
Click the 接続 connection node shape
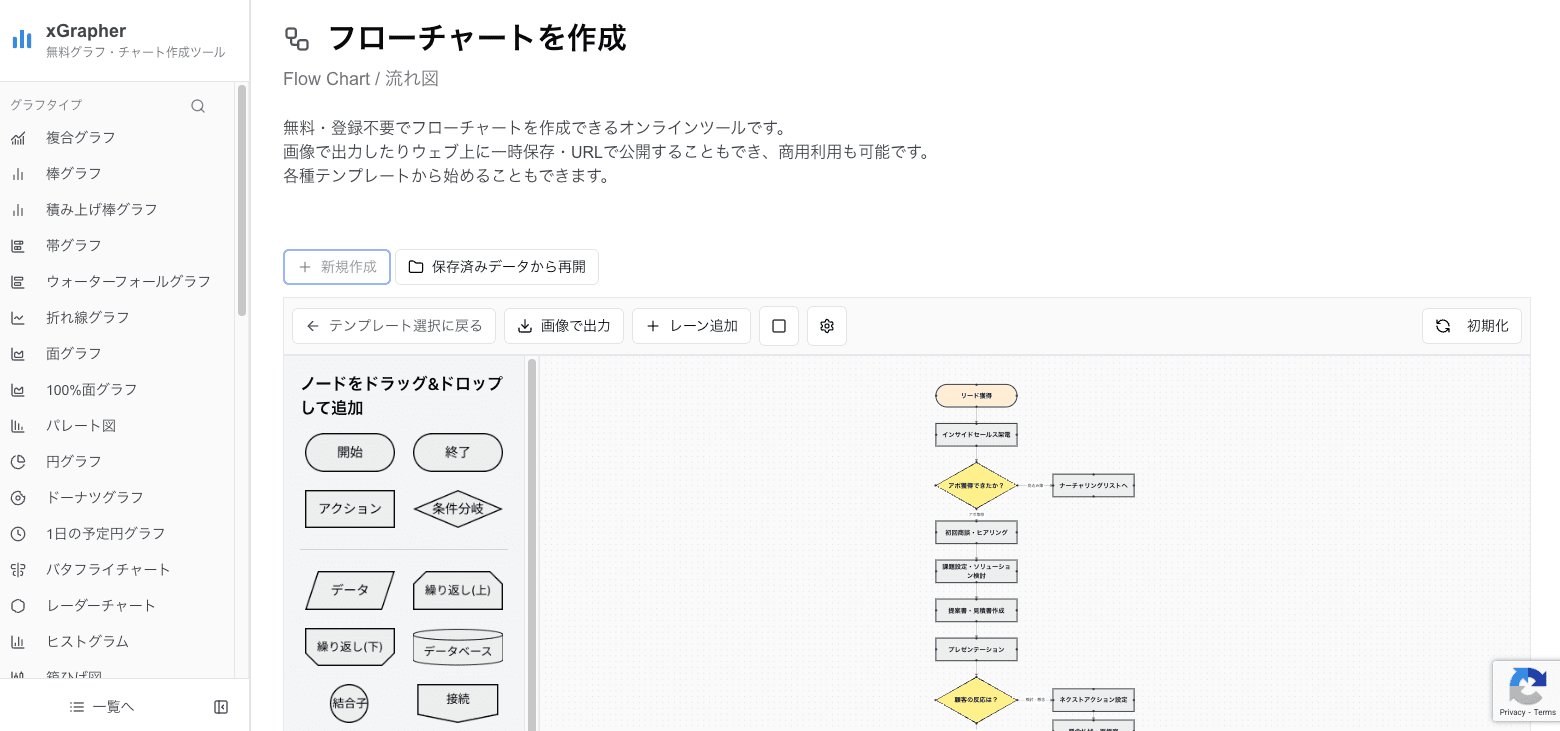457,700
